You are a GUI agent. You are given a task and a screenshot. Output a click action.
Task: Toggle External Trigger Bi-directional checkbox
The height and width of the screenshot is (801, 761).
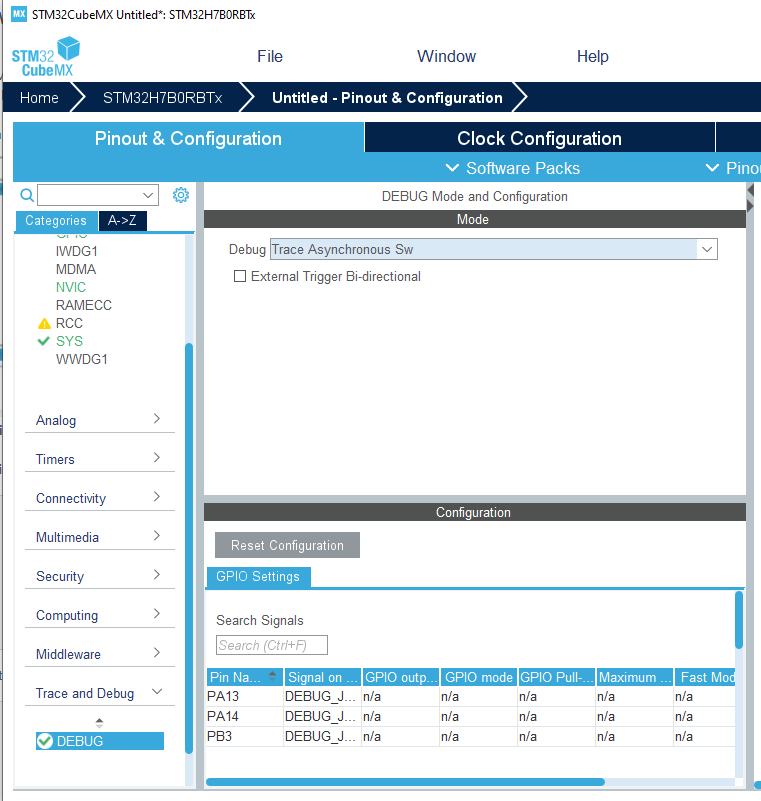(x=240, y=276)
